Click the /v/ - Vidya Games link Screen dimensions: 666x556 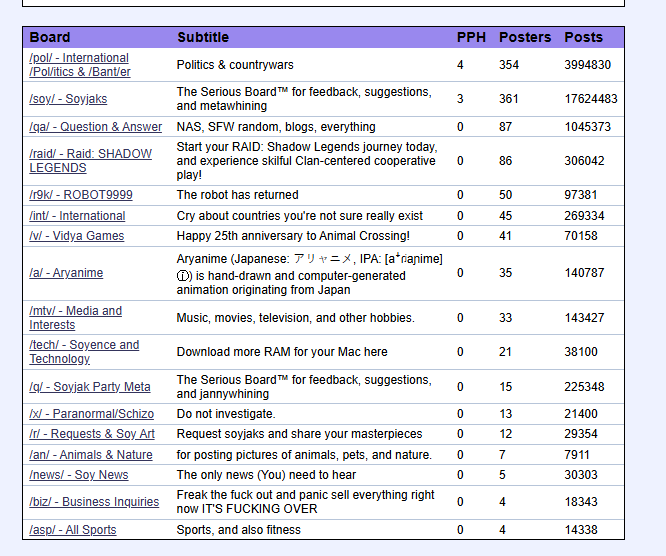coord(76,236)
